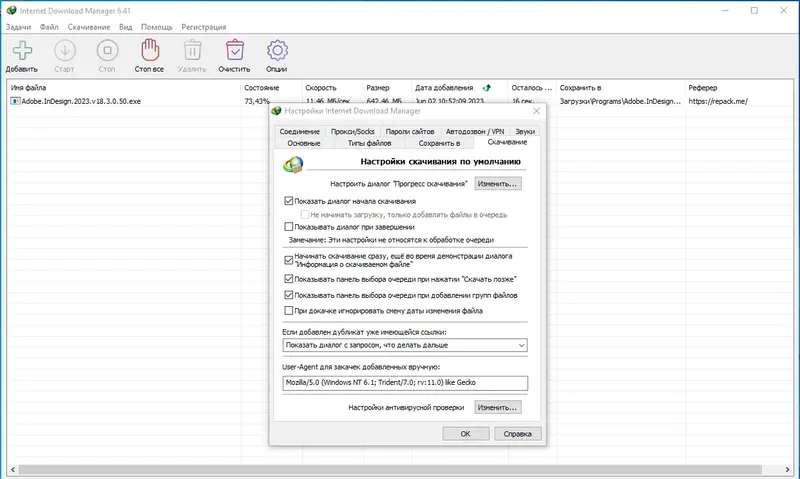800x479 pixels.
Task: Sort by Осталось column header
Action: click(x=532, y=88)
